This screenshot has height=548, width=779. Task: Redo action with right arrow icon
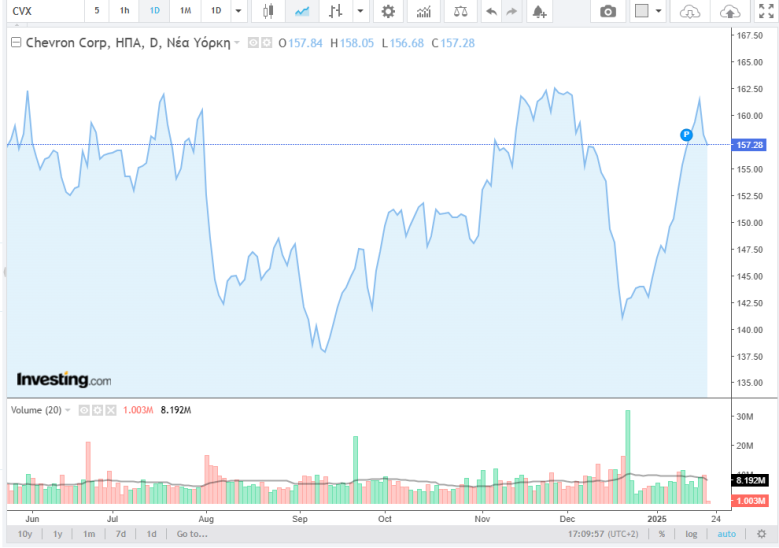click(x=511, y=11)
